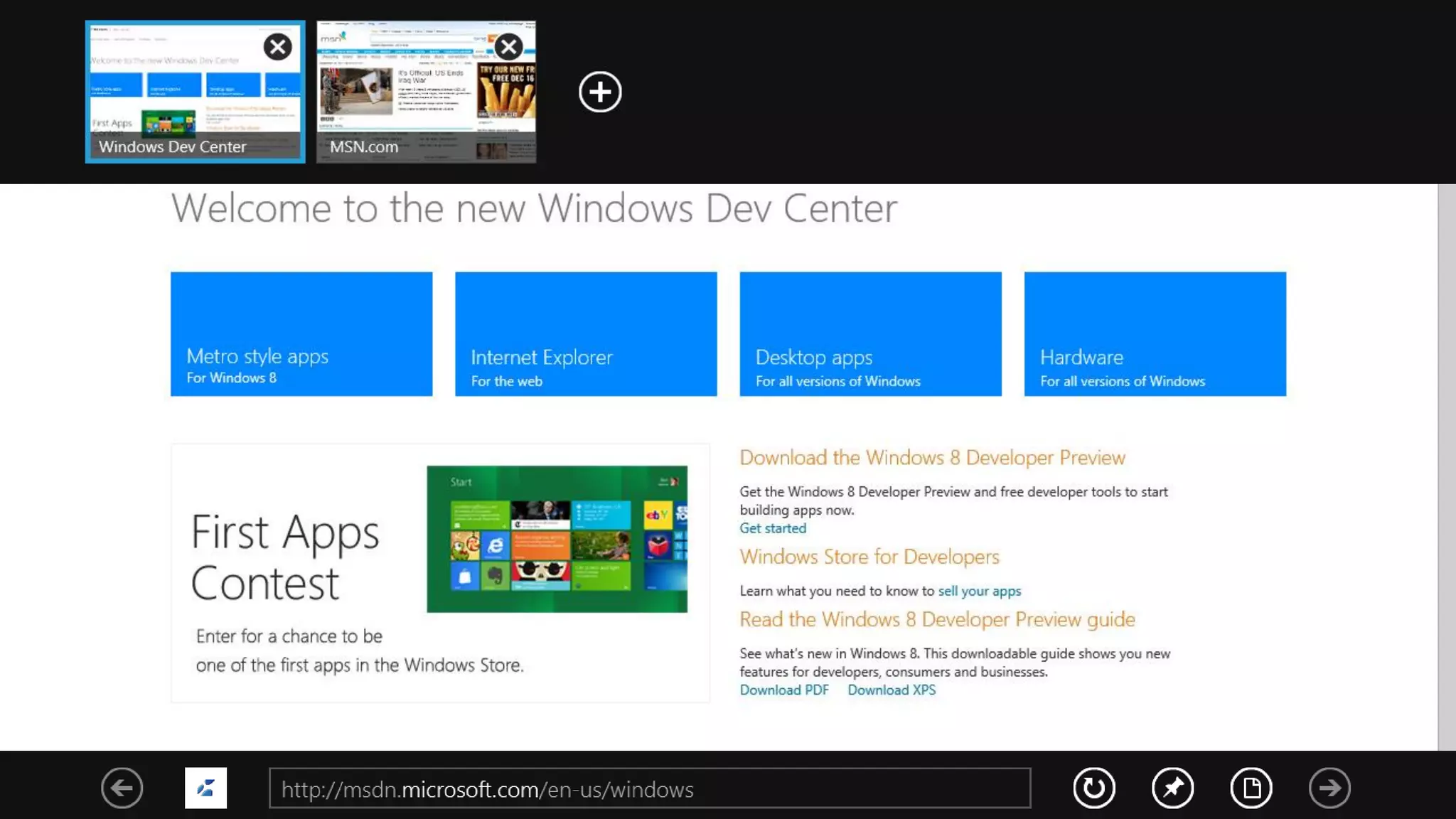Open the Metro style apps tile
Screen dimensions: 1456x819
tap(301, 333)
